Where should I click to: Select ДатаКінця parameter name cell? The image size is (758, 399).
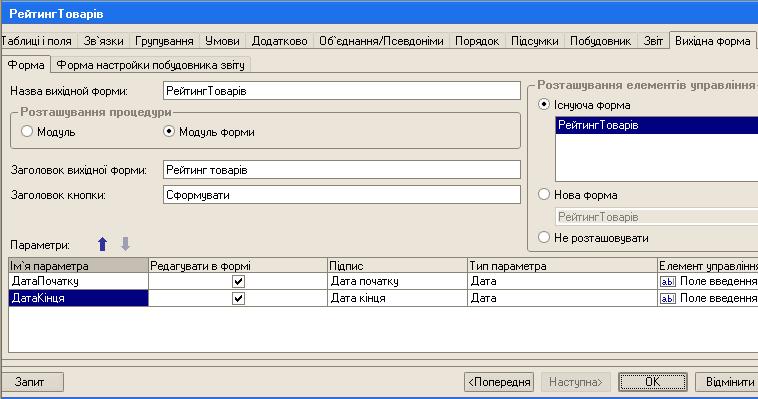(78, 298)
